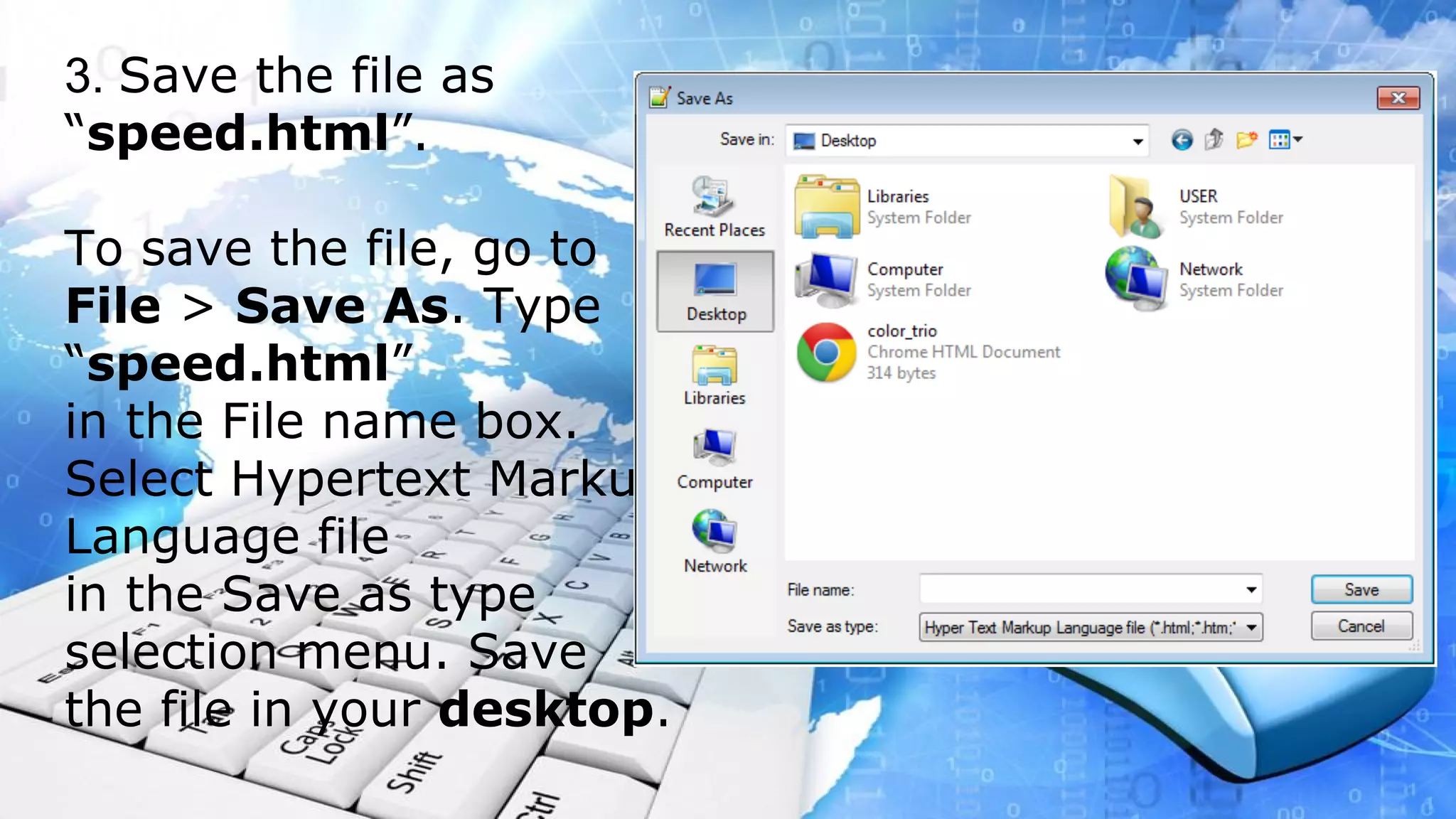Click the Cancel button
Image resolution: width=1456 pixels, height=819 pixels.
1361,626
